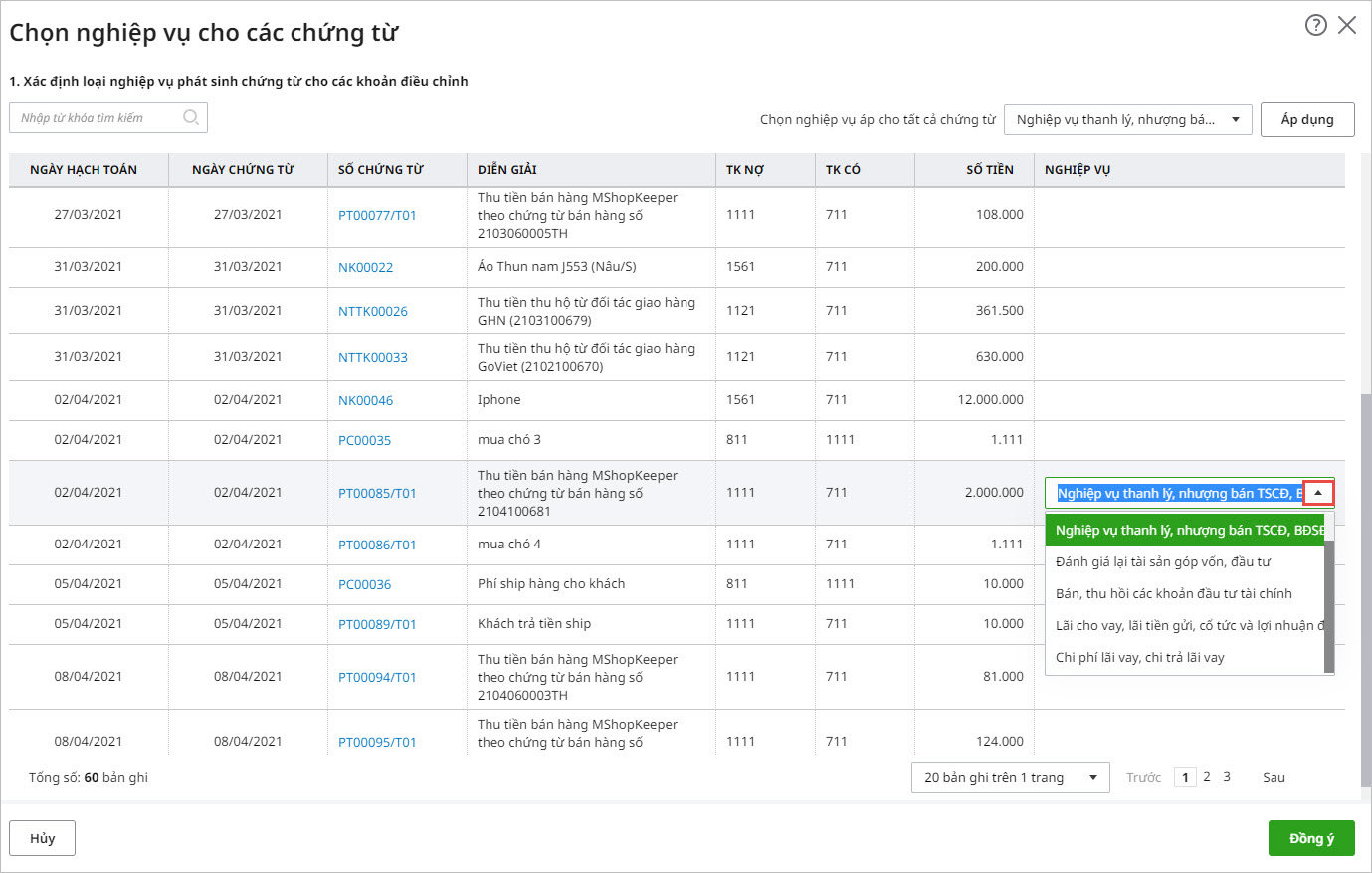Close the dialog with the X icon
Screen dimensions: 1372x873
1347,25
